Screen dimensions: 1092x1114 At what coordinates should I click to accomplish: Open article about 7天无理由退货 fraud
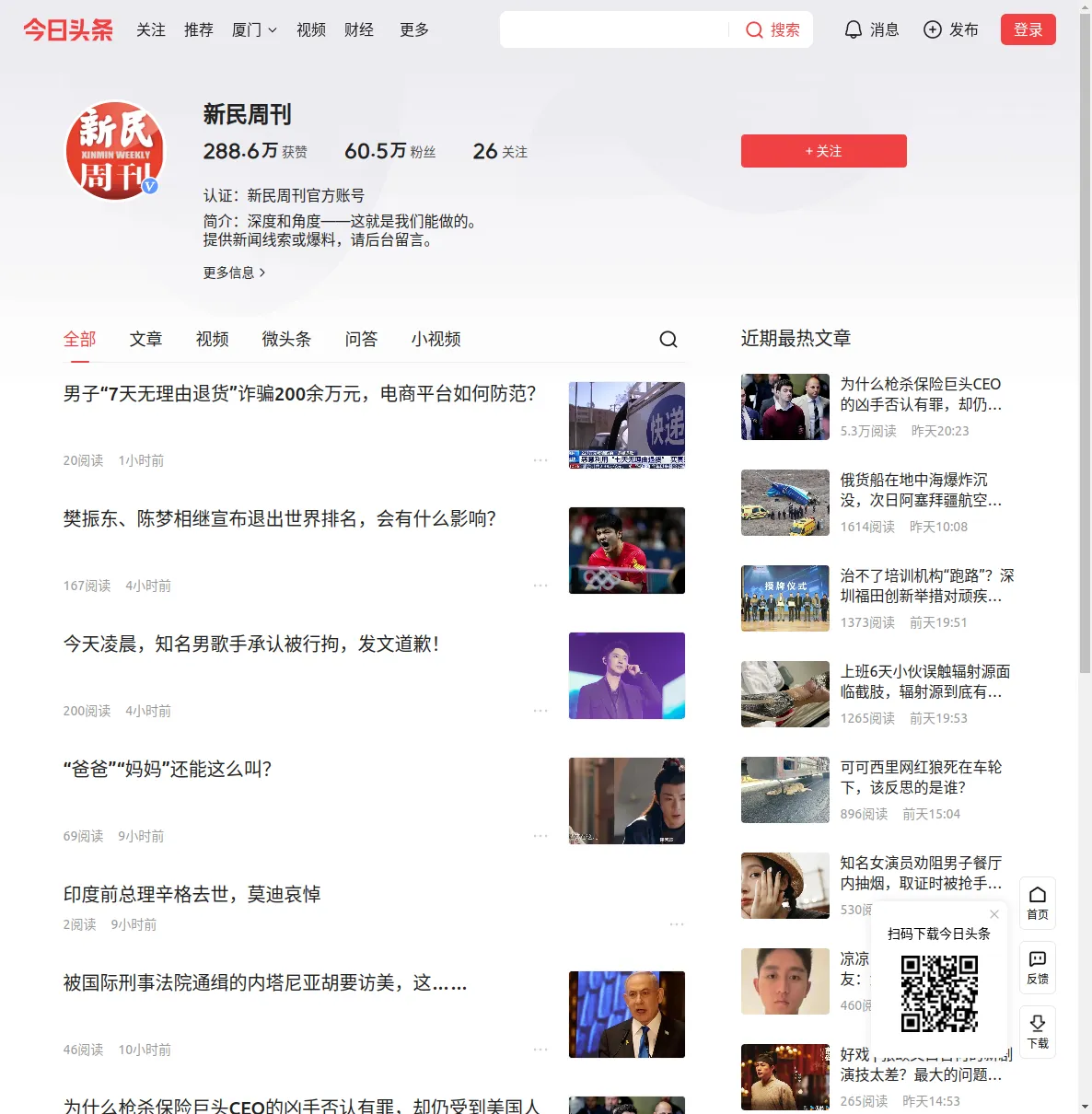[300, 394]
